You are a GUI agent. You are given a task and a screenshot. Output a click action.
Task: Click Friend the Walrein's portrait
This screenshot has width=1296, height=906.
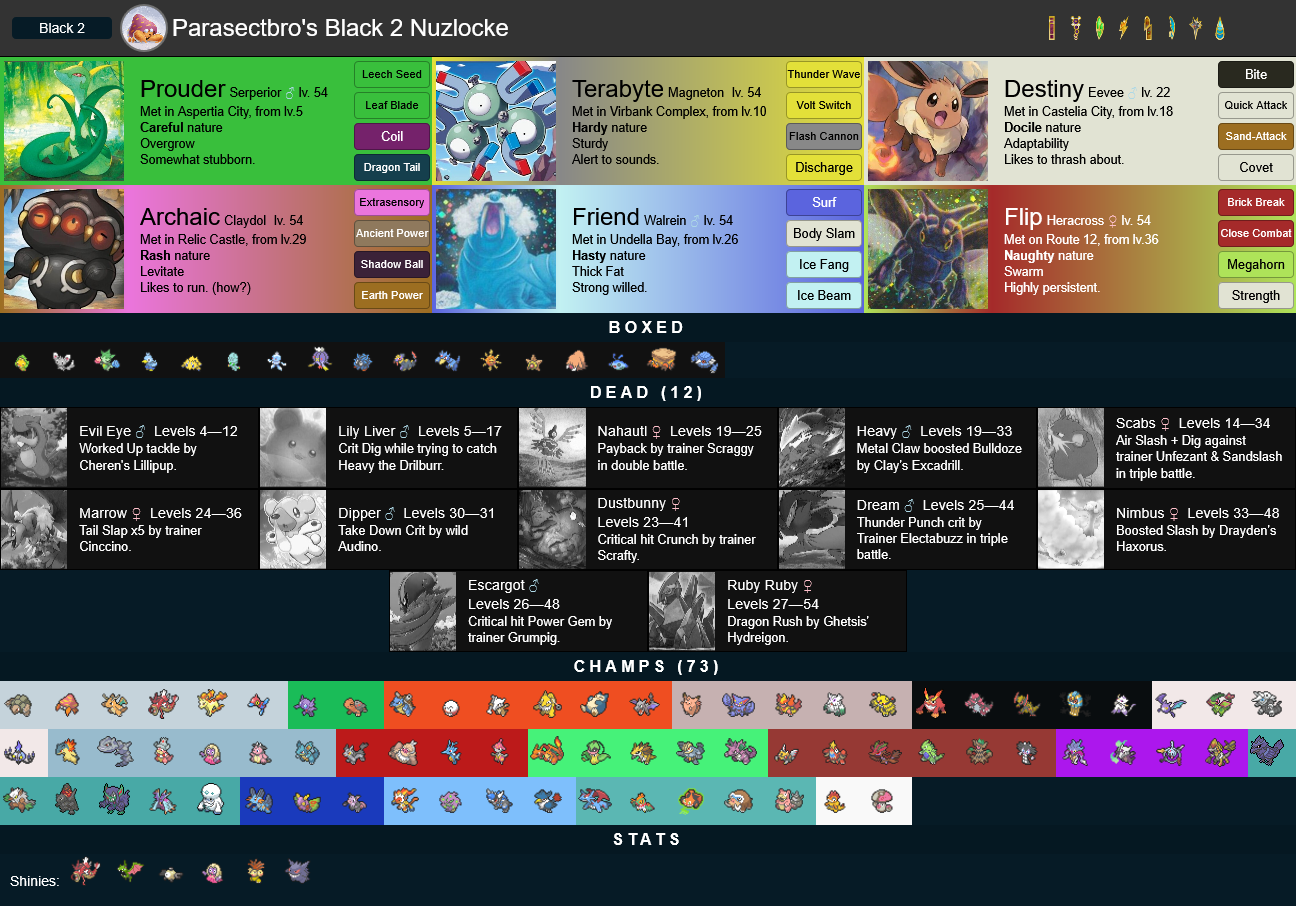[496, 249]
